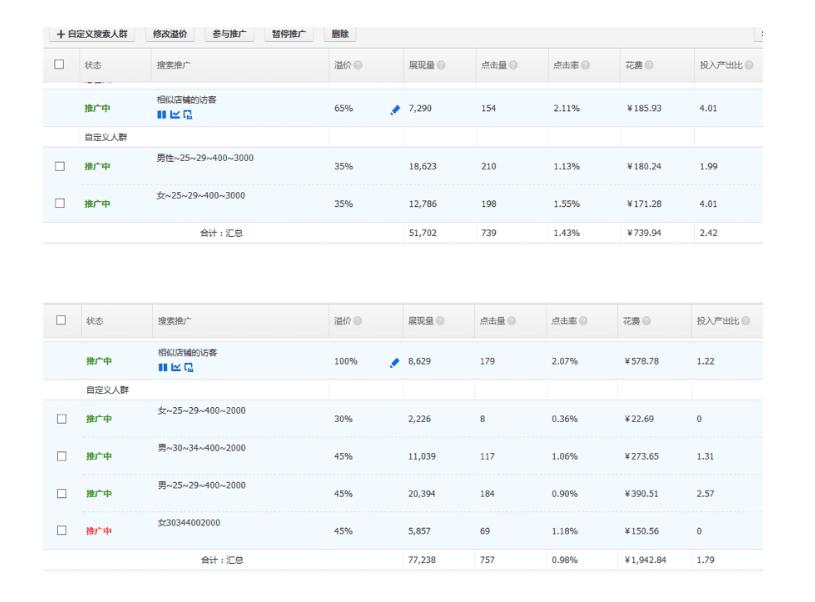Click help icon beside 花费 in top header
This screenshot has width=815, height=602.
click(649, 65)
